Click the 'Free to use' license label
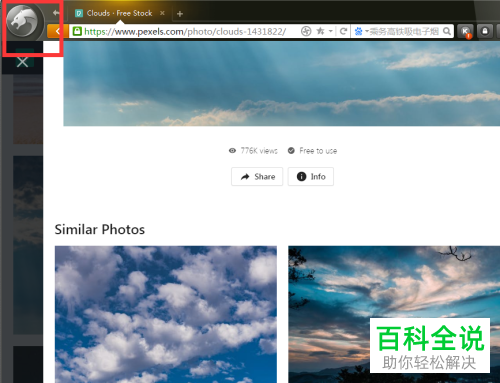The image size is (500, 383). [x=318, y=151]
